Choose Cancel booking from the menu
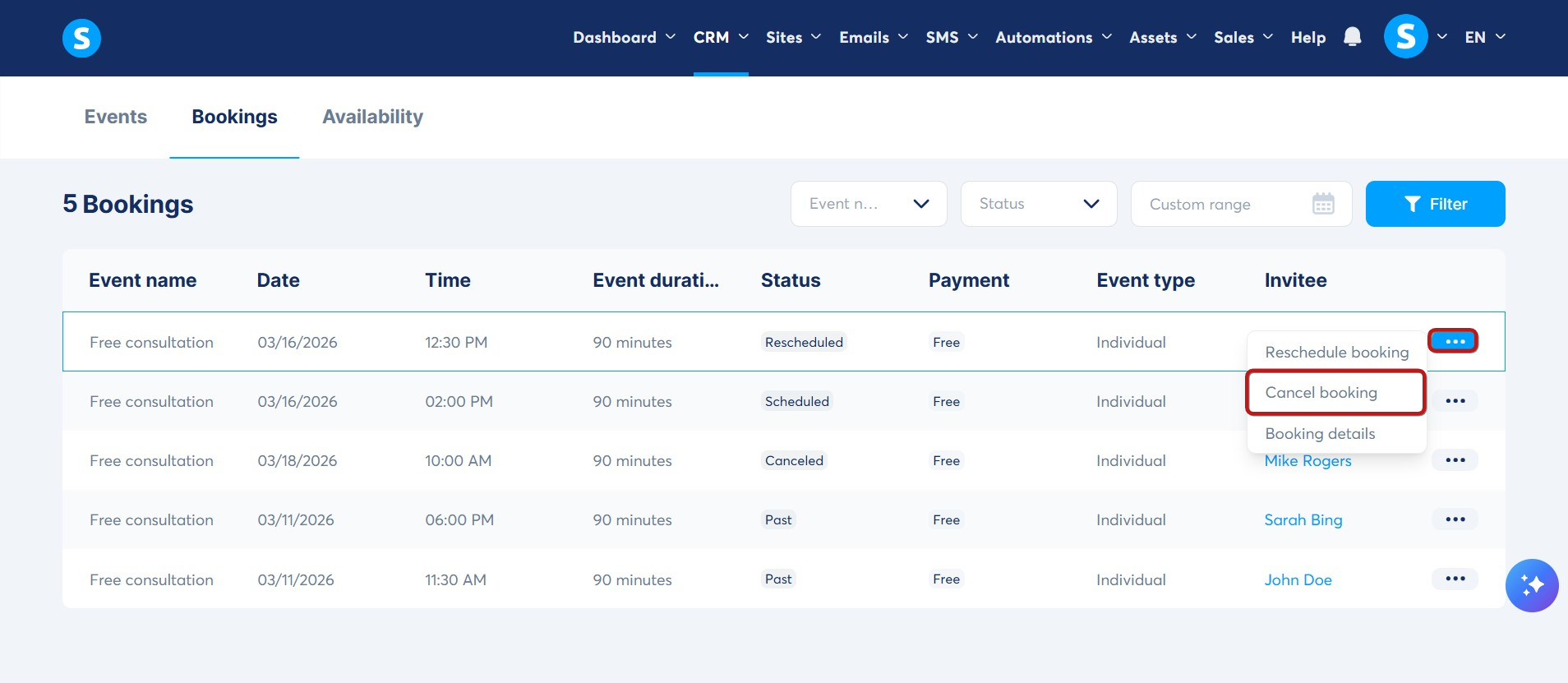This screenshot has height=683, width=1568. click(1336, 392)
